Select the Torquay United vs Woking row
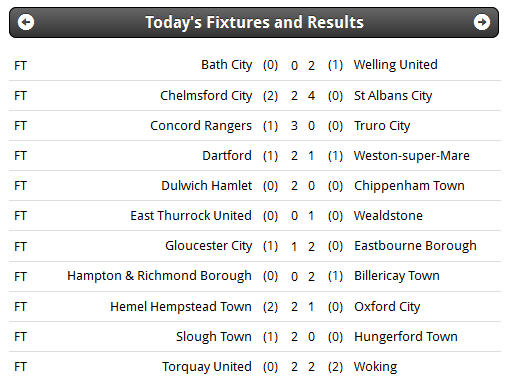This screenshot has width=505, height=385. 254,367
